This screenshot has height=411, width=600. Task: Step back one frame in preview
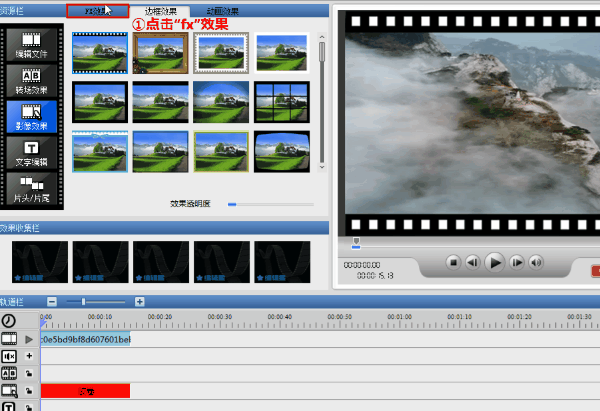pyautogui.click(x=473, y=263)
